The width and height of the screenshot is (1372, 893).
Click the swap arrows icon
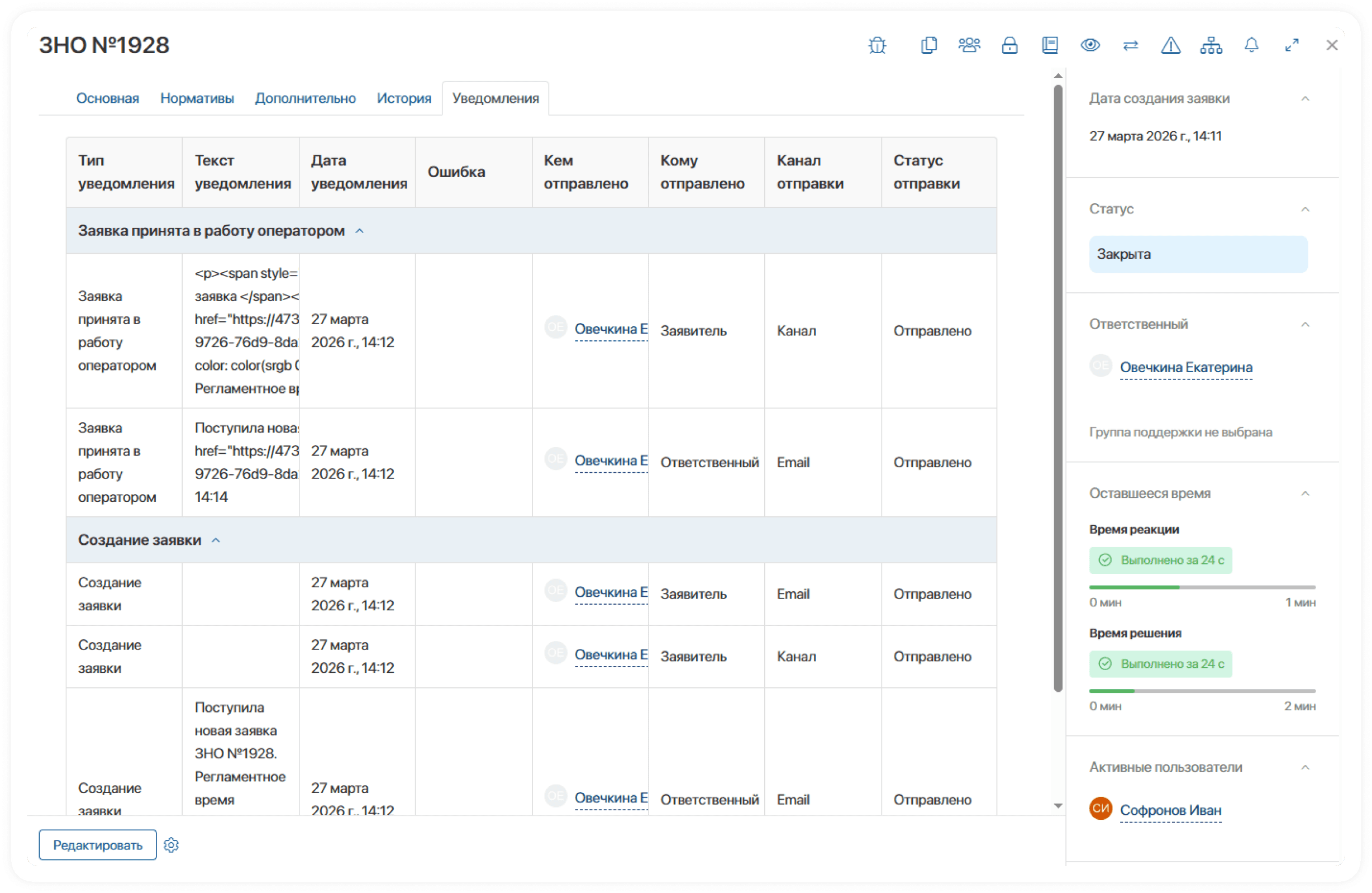[x=1131, y=45]
